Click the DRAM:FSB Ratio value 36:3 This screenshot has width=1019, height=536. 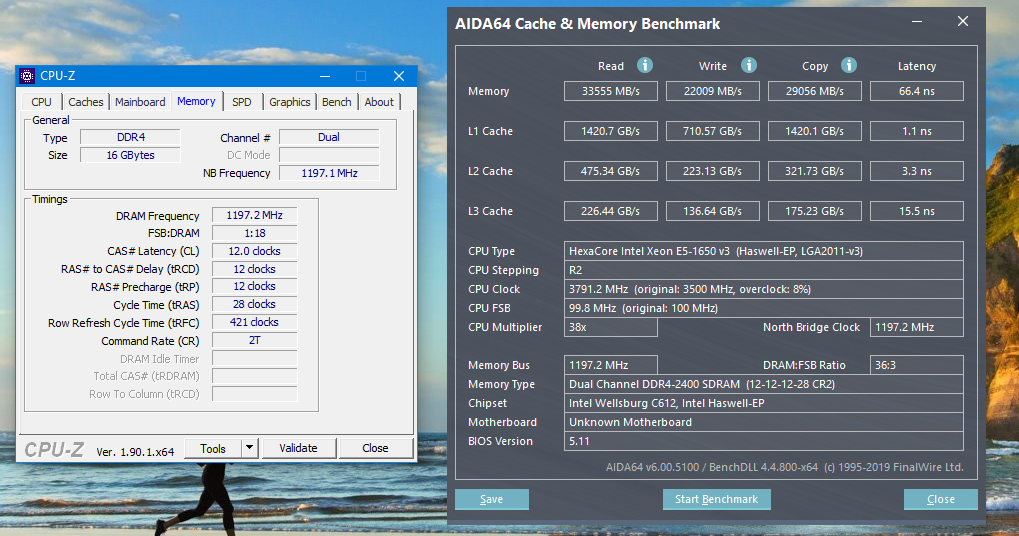coord(917,365)
